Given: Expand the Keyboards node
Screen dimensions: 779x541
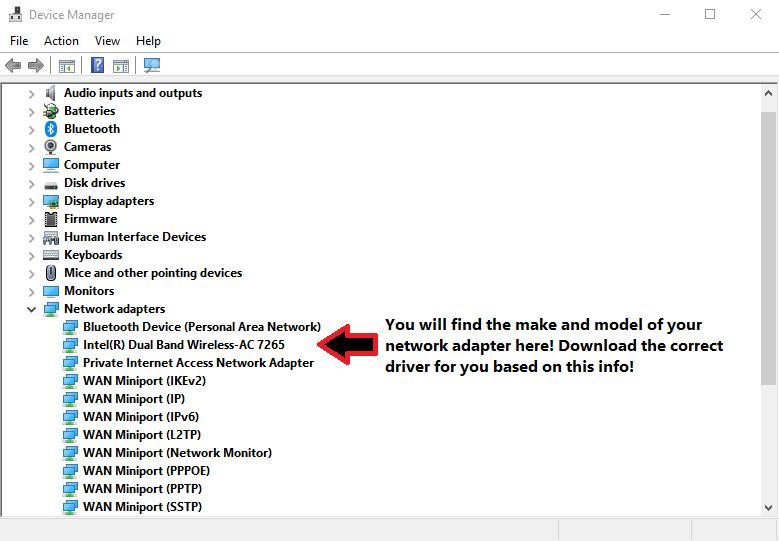Looking at the screenshot, I should coord(31,256).
